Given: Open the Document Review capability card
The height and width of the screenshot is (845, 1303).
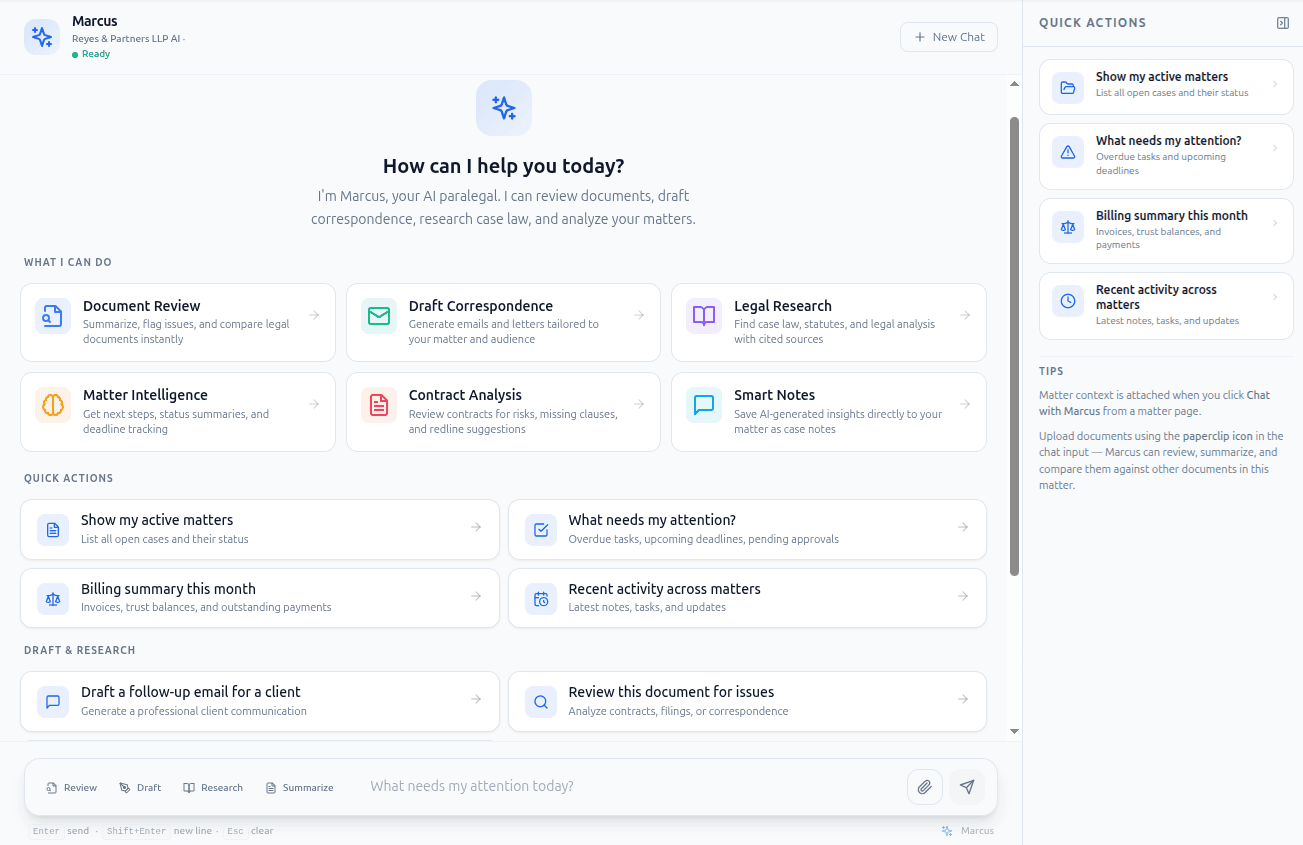Looking at the screenshot, I should [x=178, y=322].
